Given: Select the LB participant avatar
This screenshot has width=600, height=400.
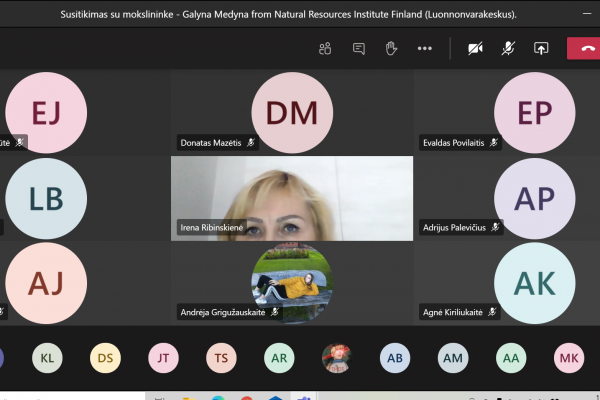Looking at the screenshot, I should [46, 198].
